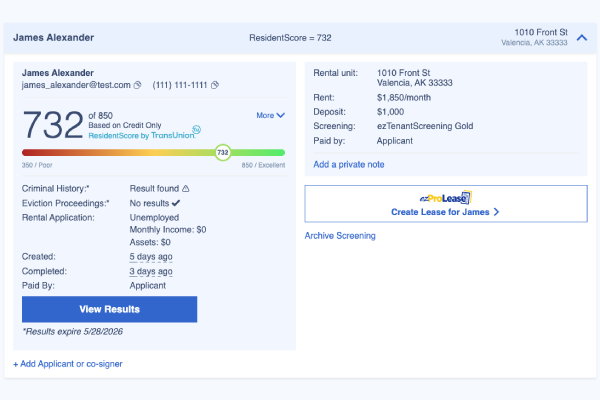Copy the (111) 111-1111 phone number icon
The image size is (600, 400).
pos(215,85)
